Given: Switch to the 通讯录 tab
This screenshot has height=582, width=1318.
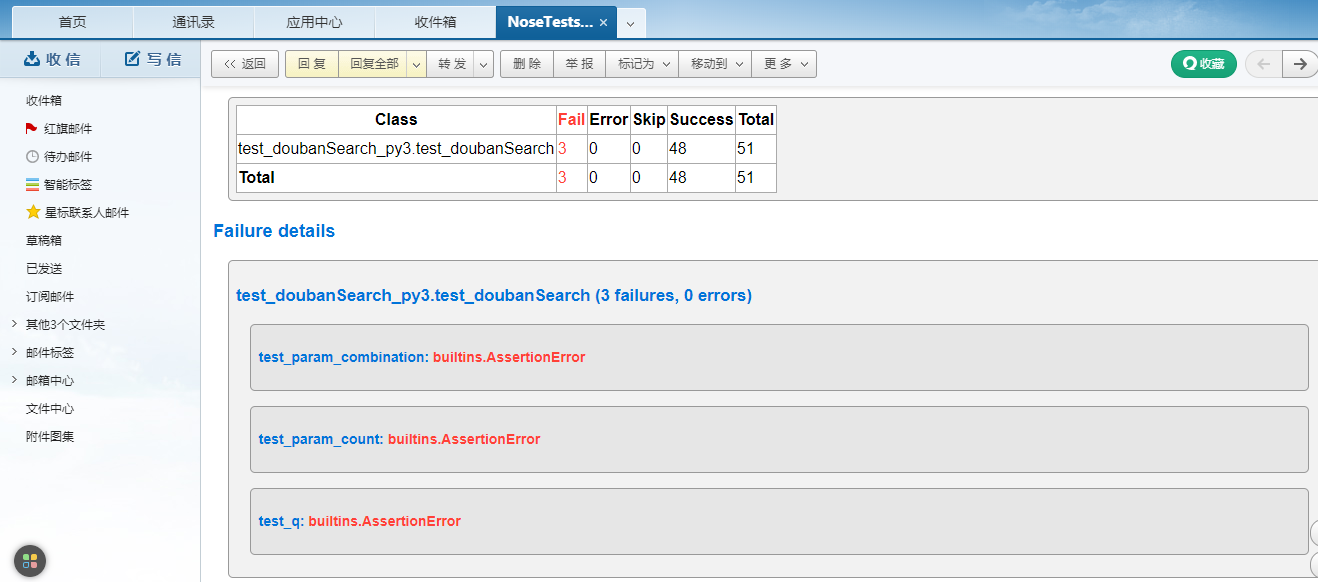Looking at the screenshot, I should [193, 22].
